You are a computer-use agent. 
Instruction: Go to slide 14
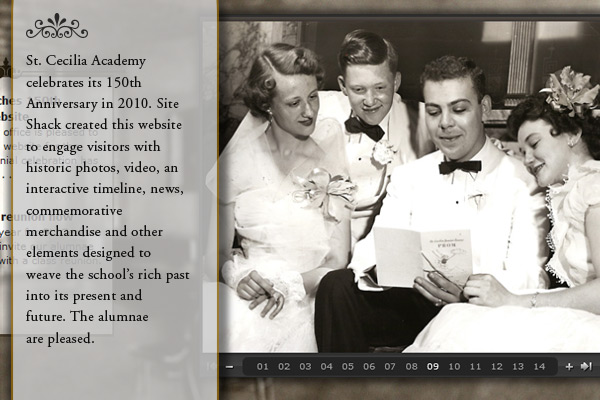[539, 367]
